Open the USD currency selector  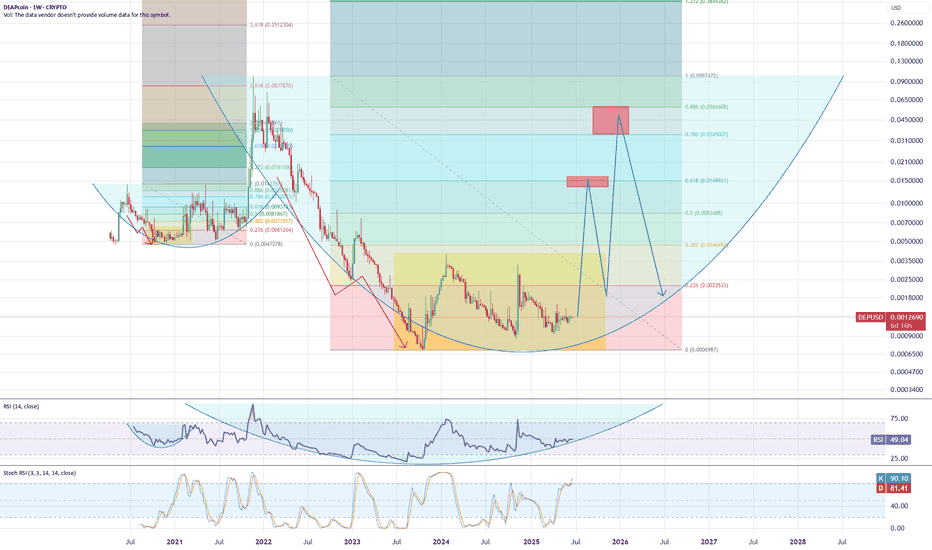click(x=896, y=8)
